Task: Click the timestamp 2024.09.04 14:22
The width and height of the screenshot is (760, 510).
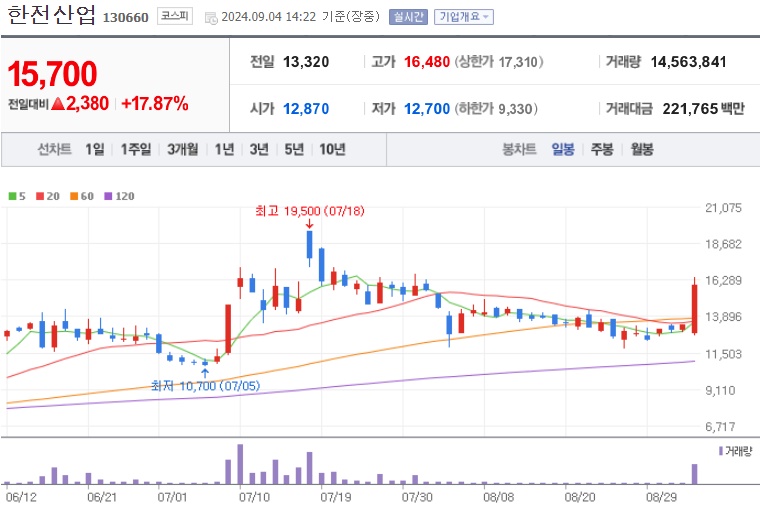Action: point(269,17)
